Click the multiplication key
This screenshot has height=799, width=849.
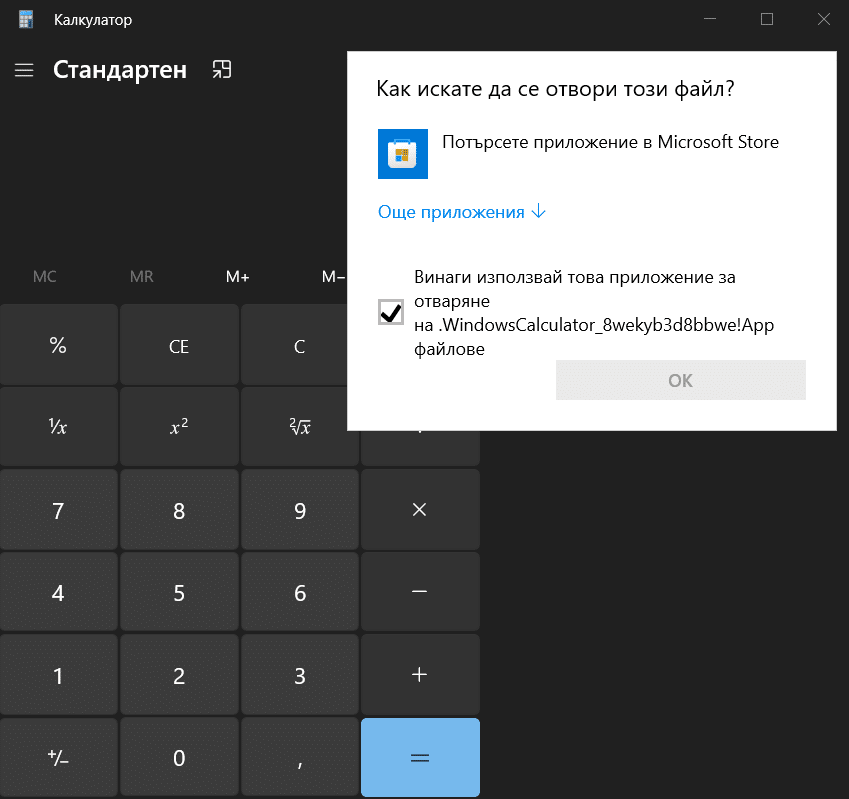coord(420,510)
